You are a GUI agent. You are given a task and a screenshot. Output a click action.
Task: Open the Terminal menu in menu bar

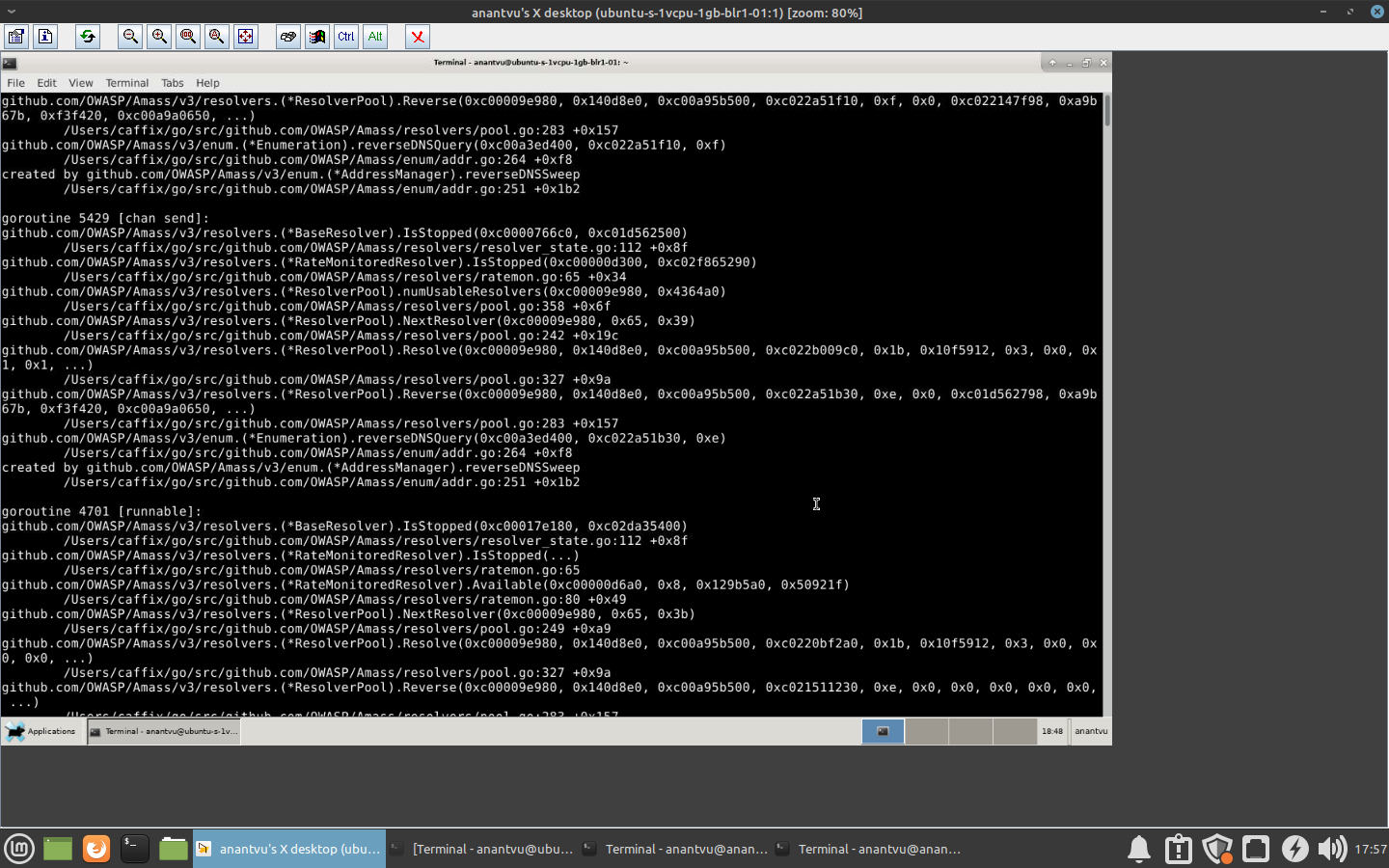point(126,83)
